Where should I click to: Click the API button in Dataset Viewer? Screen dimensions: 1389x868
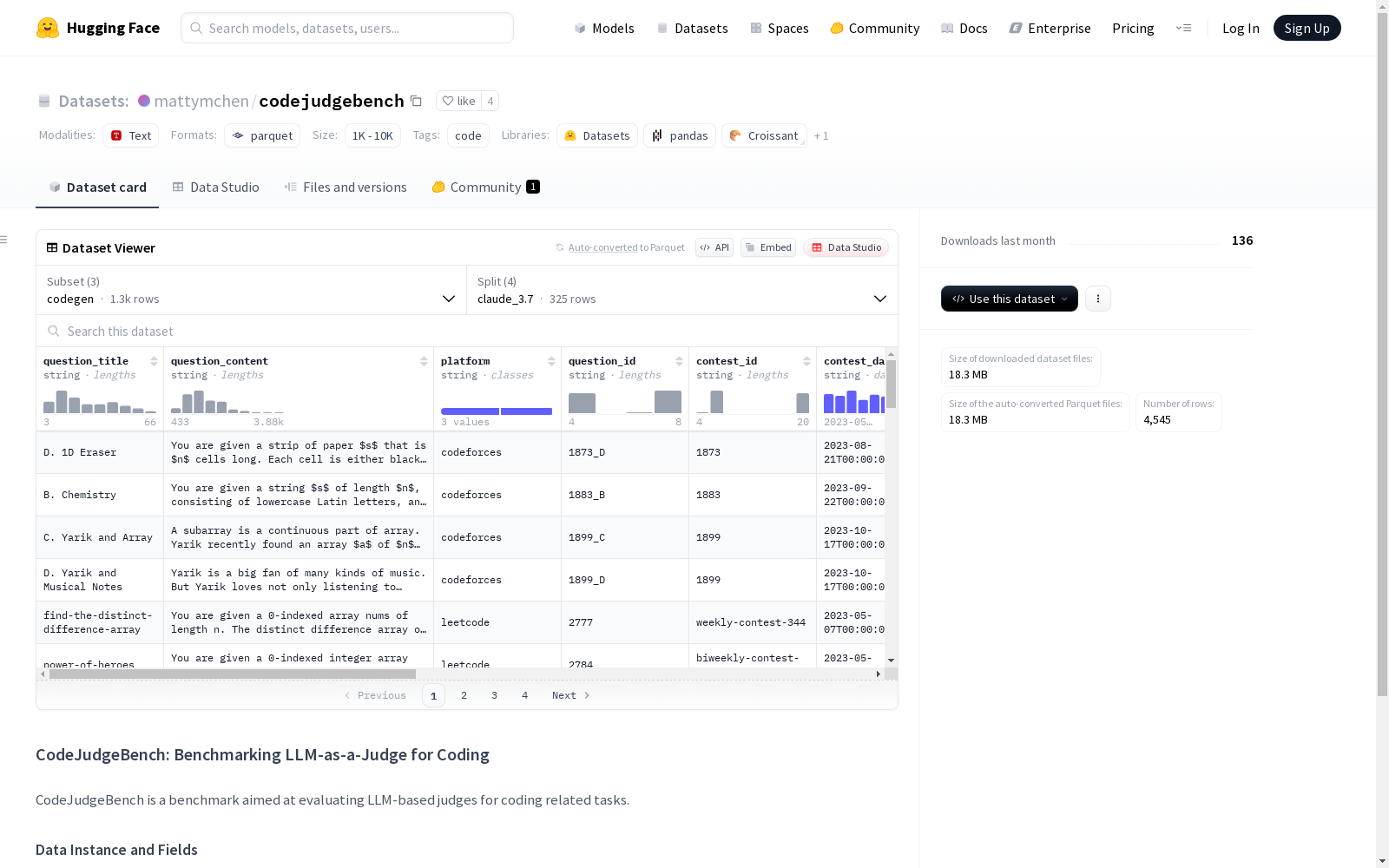pyautogui.click(x=714, y=247)
